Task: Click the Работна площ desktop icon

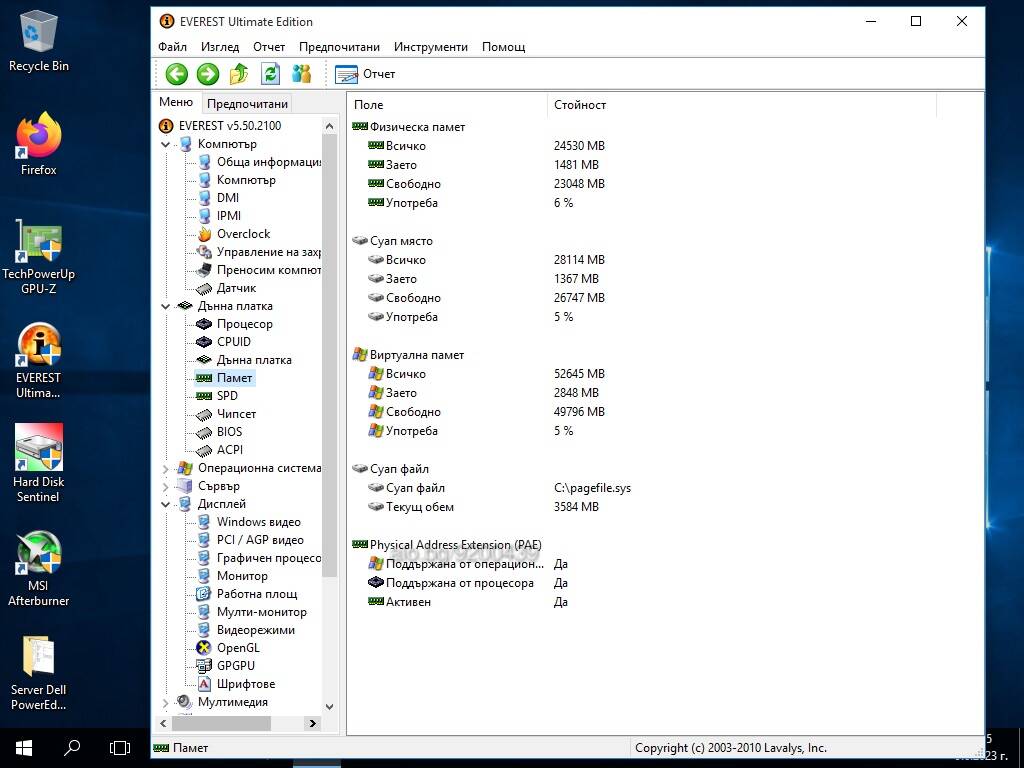Action: 204,594
